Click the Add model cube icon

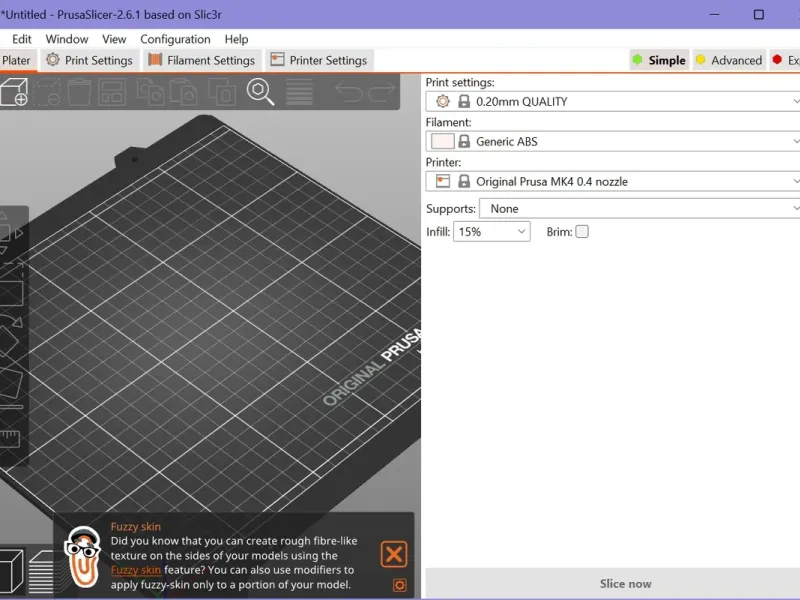14,92
